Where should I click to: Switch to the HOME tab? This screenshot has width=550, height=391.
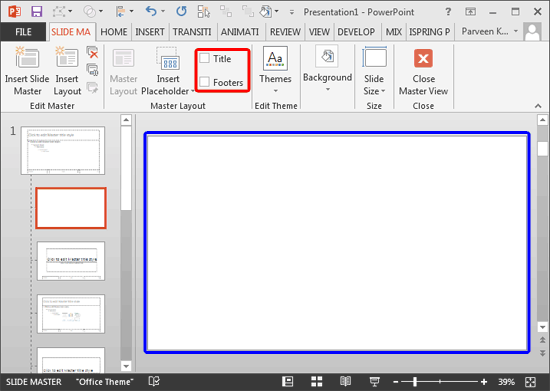114,32
